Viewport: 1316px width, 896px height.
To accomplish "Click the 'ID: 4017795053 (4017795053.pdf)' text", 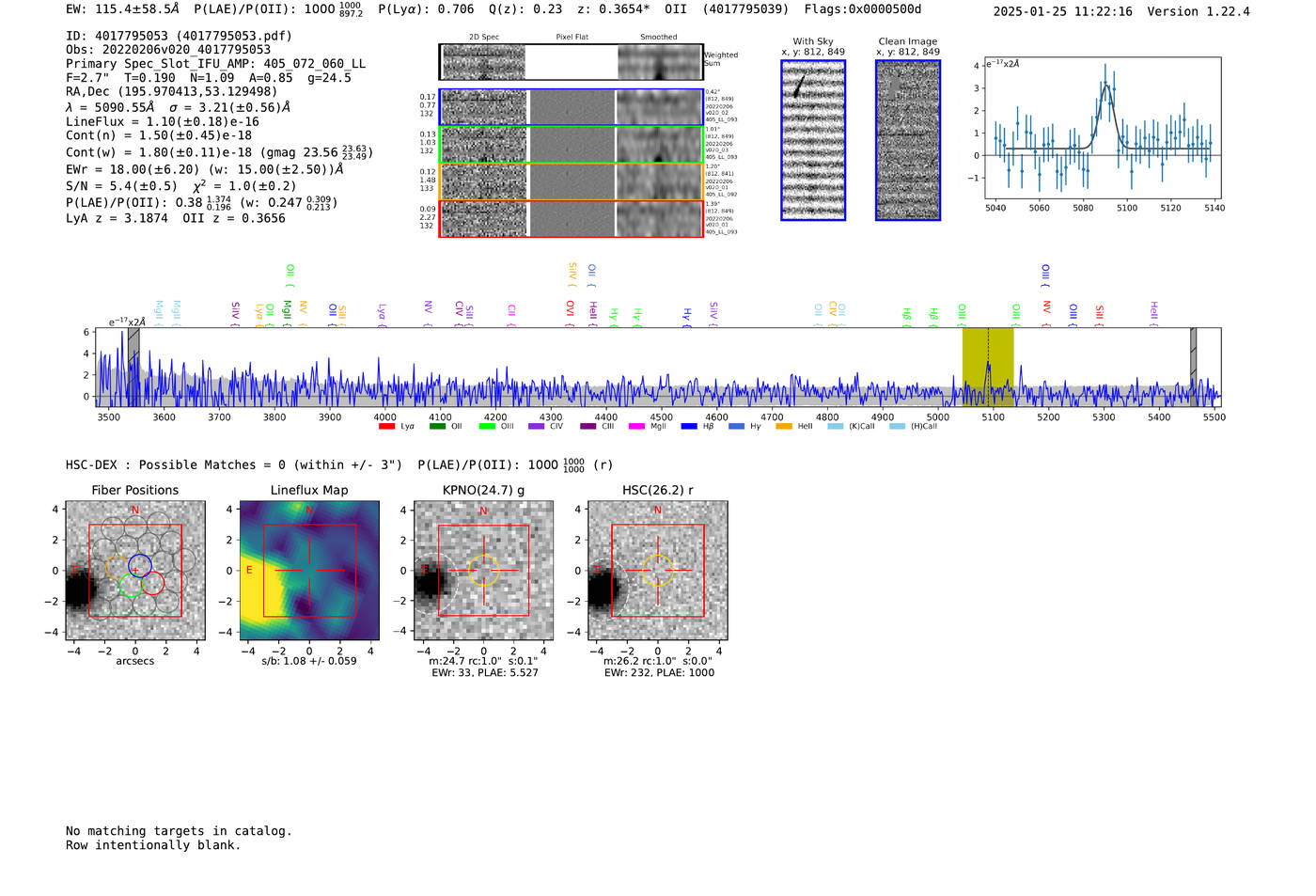I will (179, 36).
